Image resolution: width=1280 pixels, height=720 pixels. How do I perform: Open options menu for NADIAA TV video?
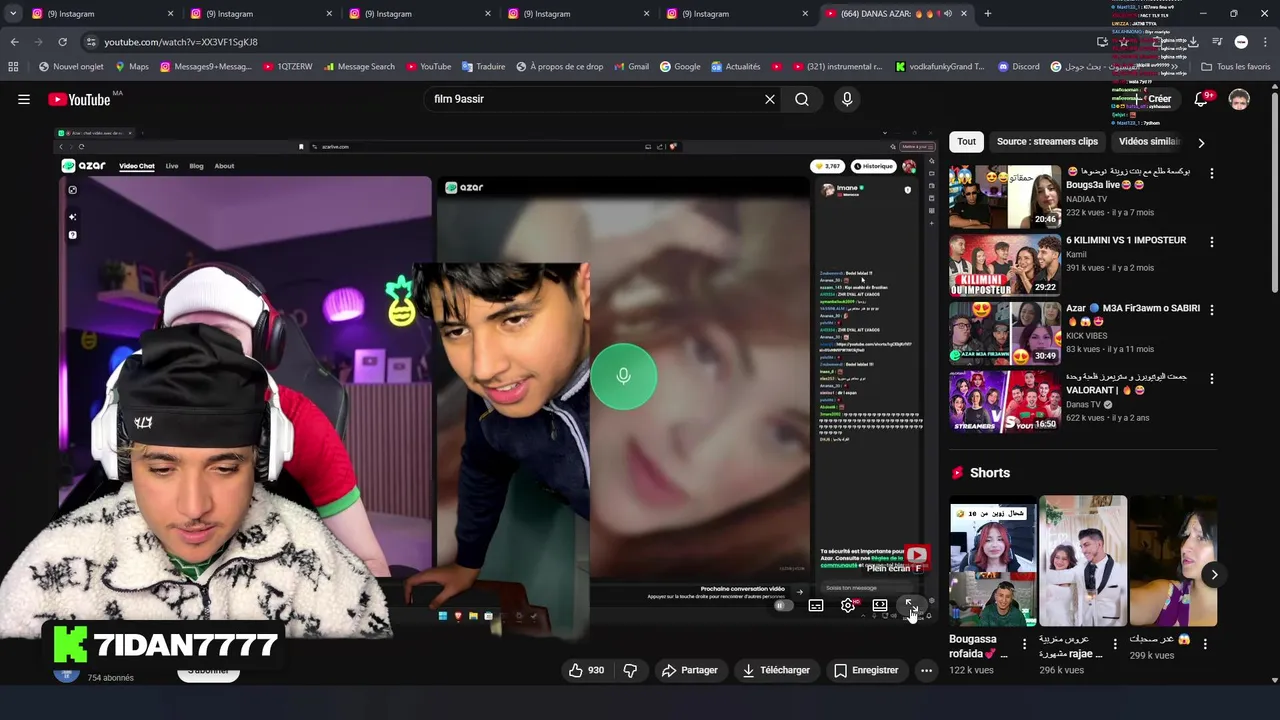point(1212,173)
